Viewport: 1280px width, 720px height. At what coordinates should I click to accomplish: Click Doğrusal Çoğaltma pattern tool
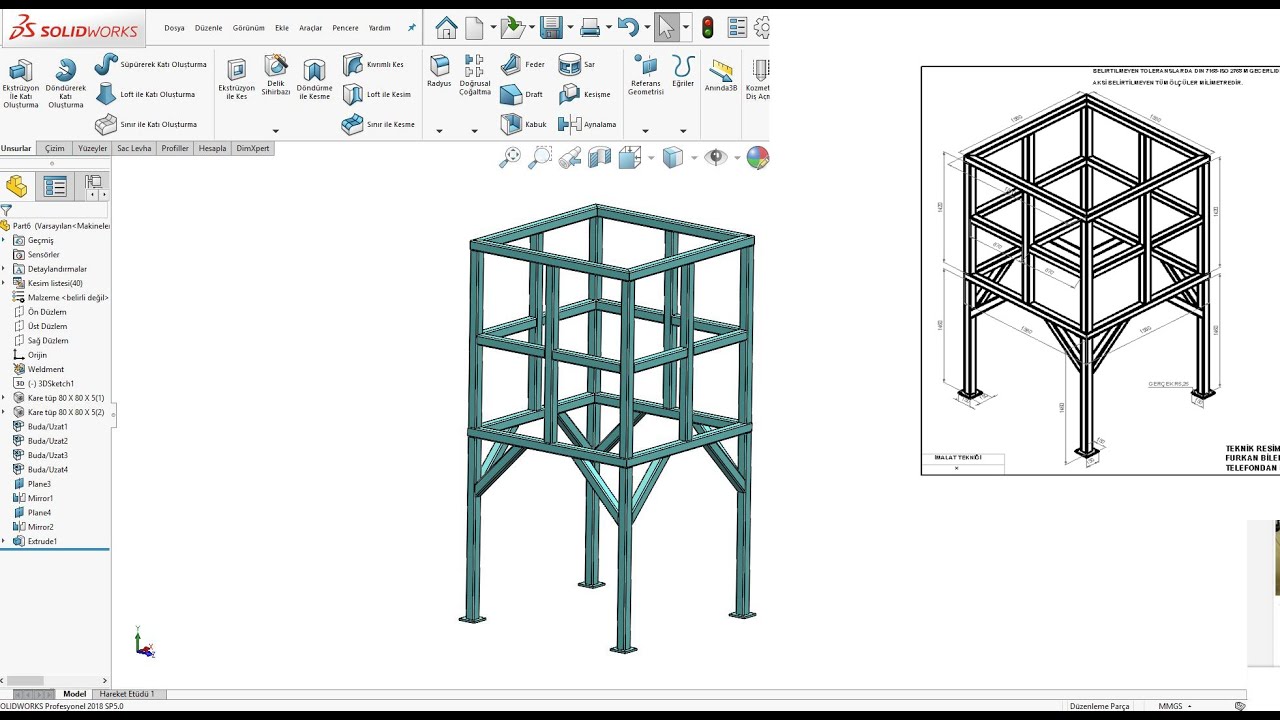point(475,76)
